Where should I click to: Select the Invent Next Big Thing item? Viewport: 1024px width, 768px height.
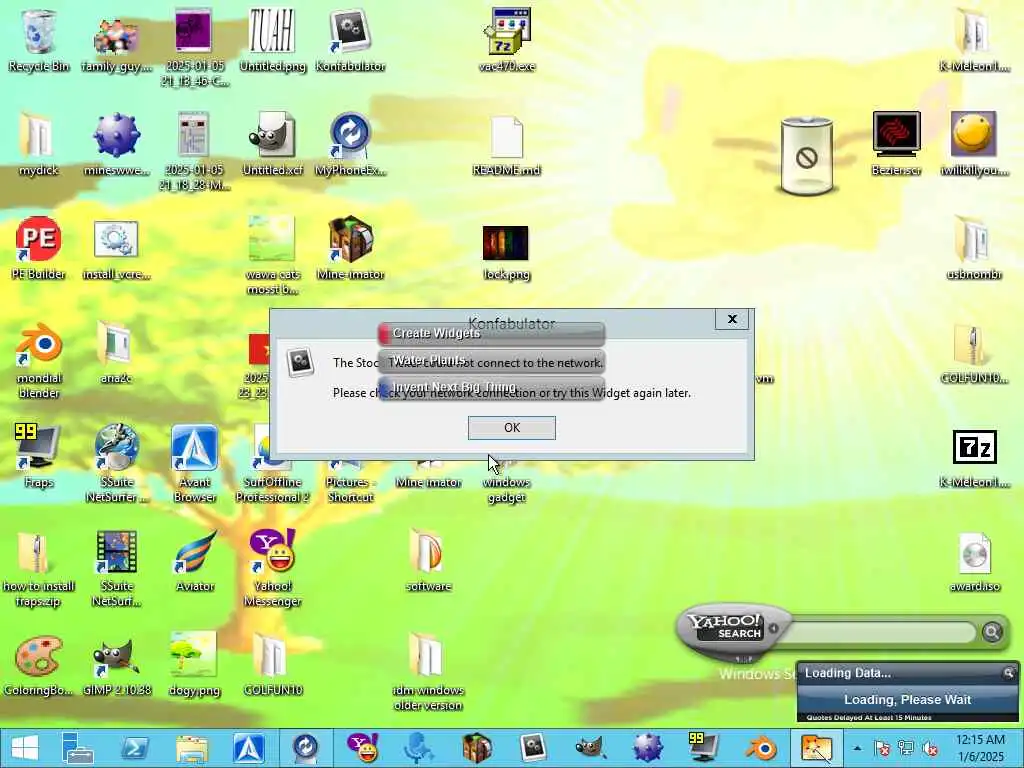491,387
